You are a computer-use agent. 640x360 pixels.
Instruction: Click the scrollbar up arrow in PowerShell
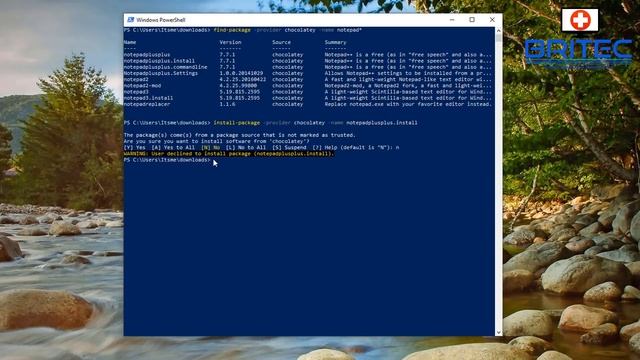pos(498,31)
